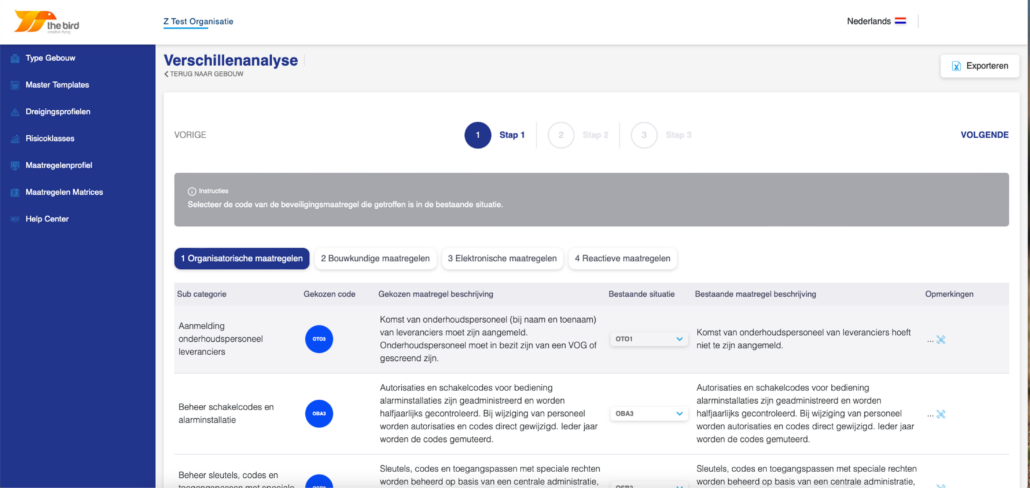Click the Verschillenanalyse heading
1030x488 pixels.
pyautogui.click(x=231, y=60)
